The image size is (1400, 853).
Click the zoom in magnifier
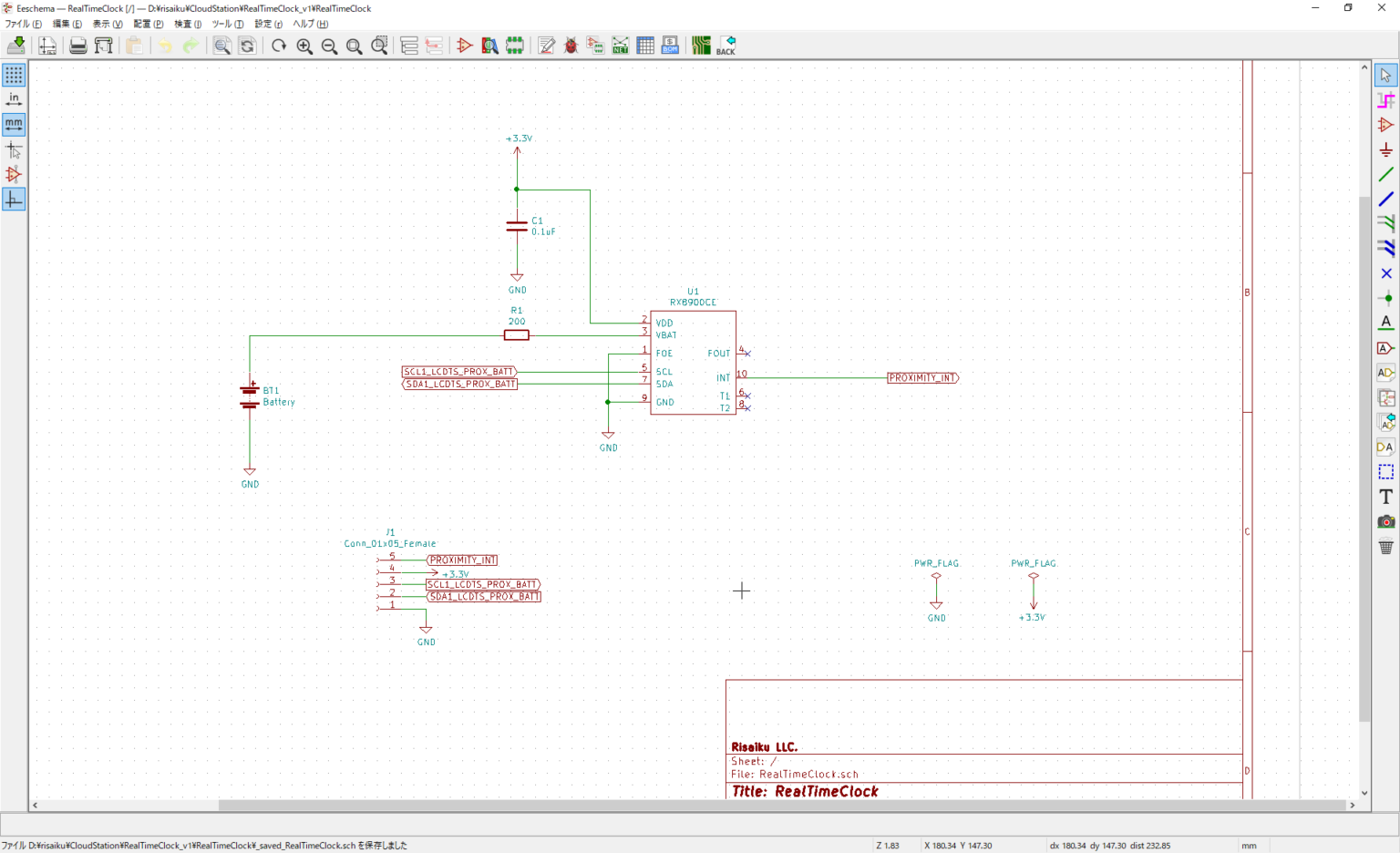pyautogui.click(x=304, y=46)
